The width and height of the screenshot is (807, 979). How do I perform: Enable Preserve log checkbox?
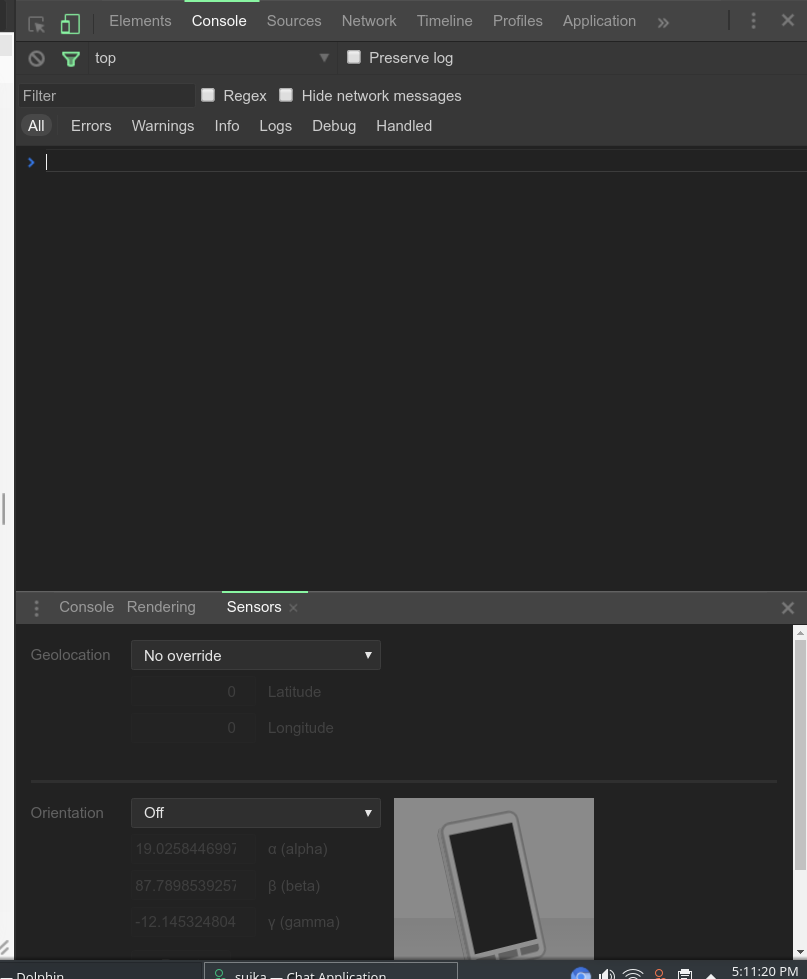pyautogui.click(x=354, y=57)
